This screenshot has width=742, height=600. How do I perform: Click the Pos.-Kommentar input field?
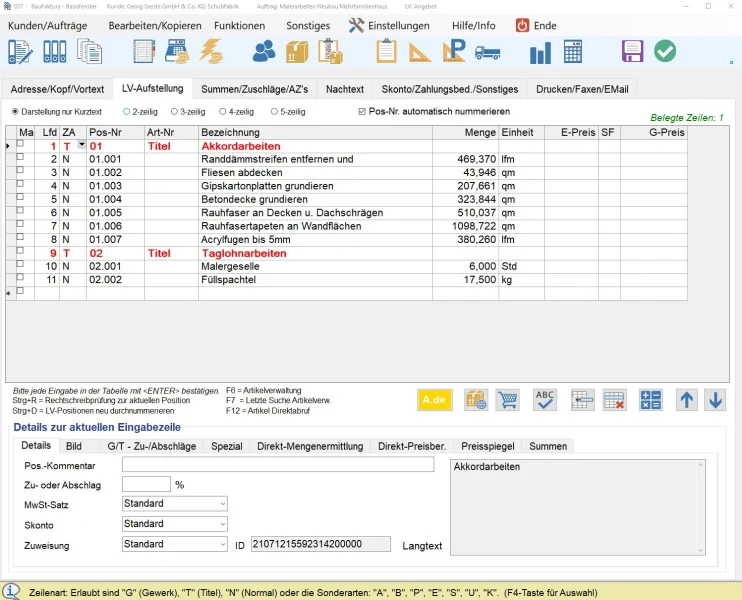[x=278, y=464]
